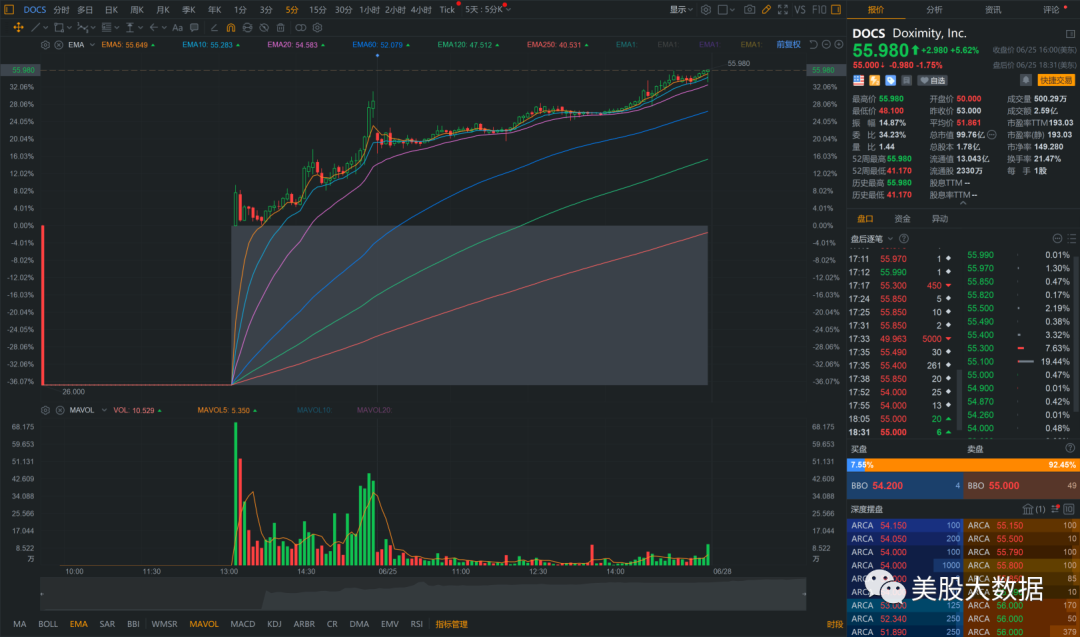Toggle the right quote panel icon
The width and height of the screenshot is (1080, 637).
(x=836, y=10)
